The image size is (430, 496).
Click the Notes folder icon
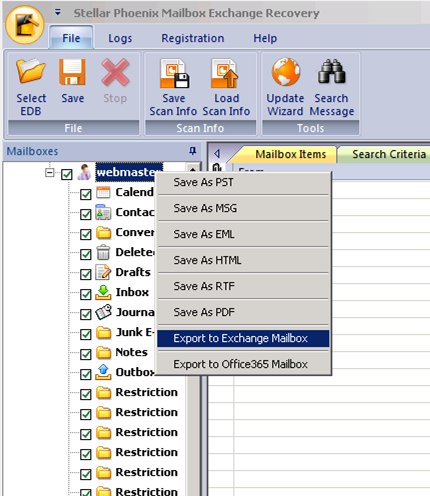click(x=104, y=352)
